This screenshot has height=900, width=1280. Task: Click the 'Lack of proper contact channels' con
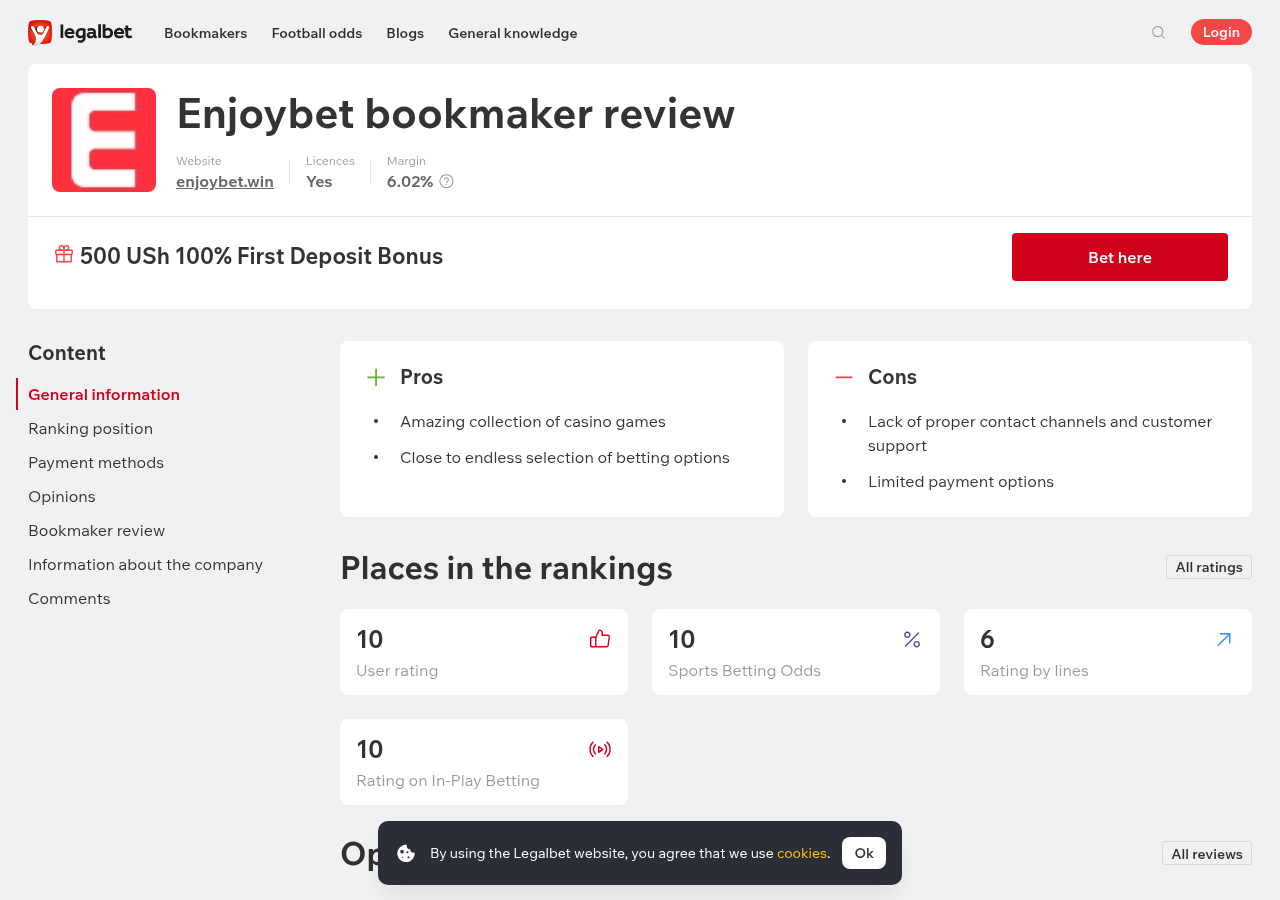[x=1040, y=433]
